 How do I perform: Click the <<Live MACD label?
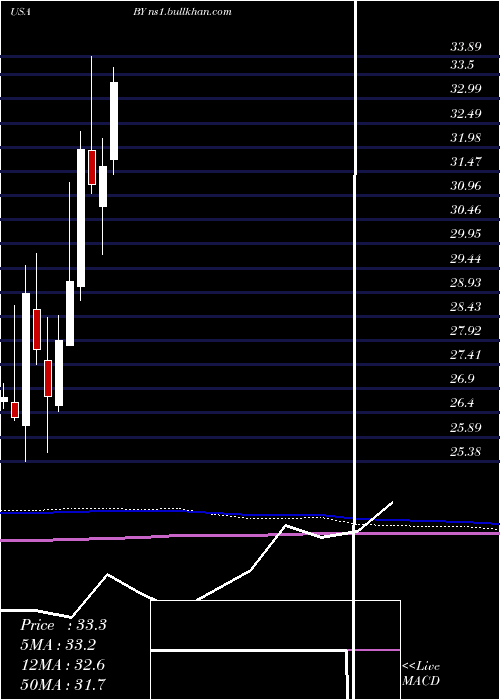421,674
